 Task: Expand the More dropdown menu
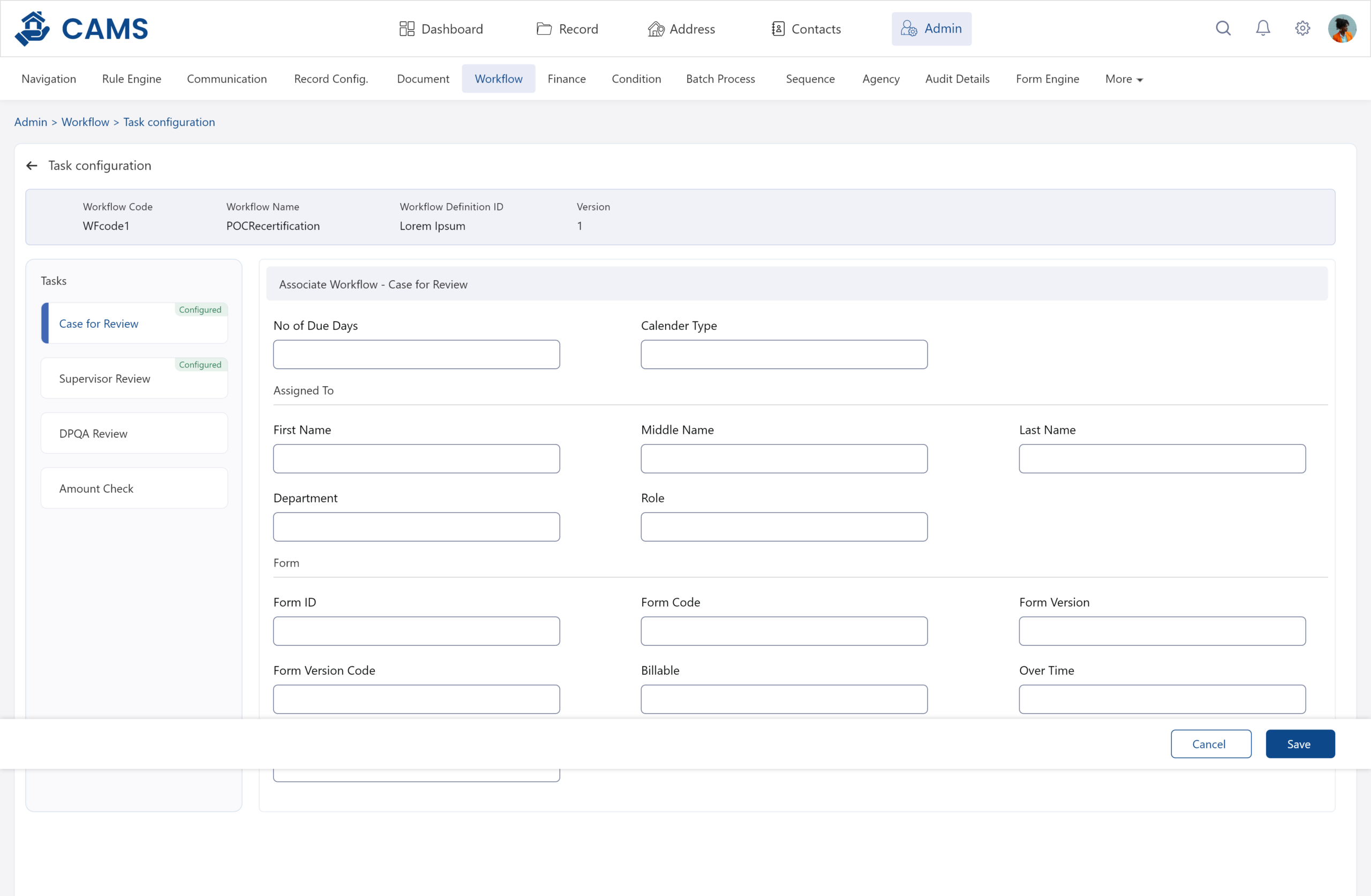coord(1123,79)
